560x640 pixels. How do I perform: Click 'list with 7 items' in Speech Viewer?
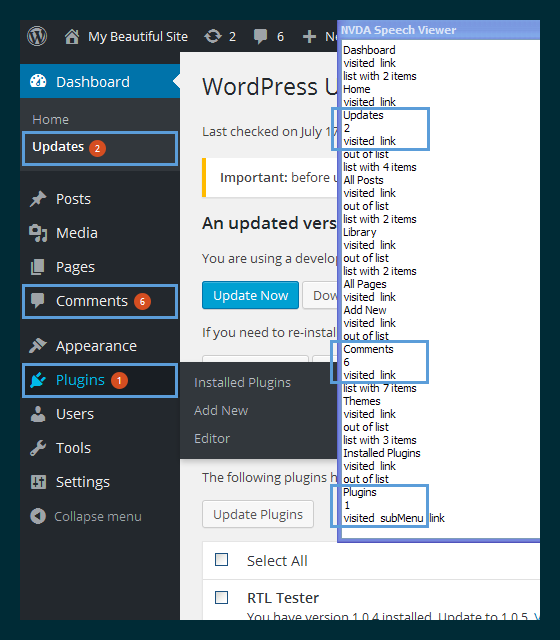coord(380,388)
